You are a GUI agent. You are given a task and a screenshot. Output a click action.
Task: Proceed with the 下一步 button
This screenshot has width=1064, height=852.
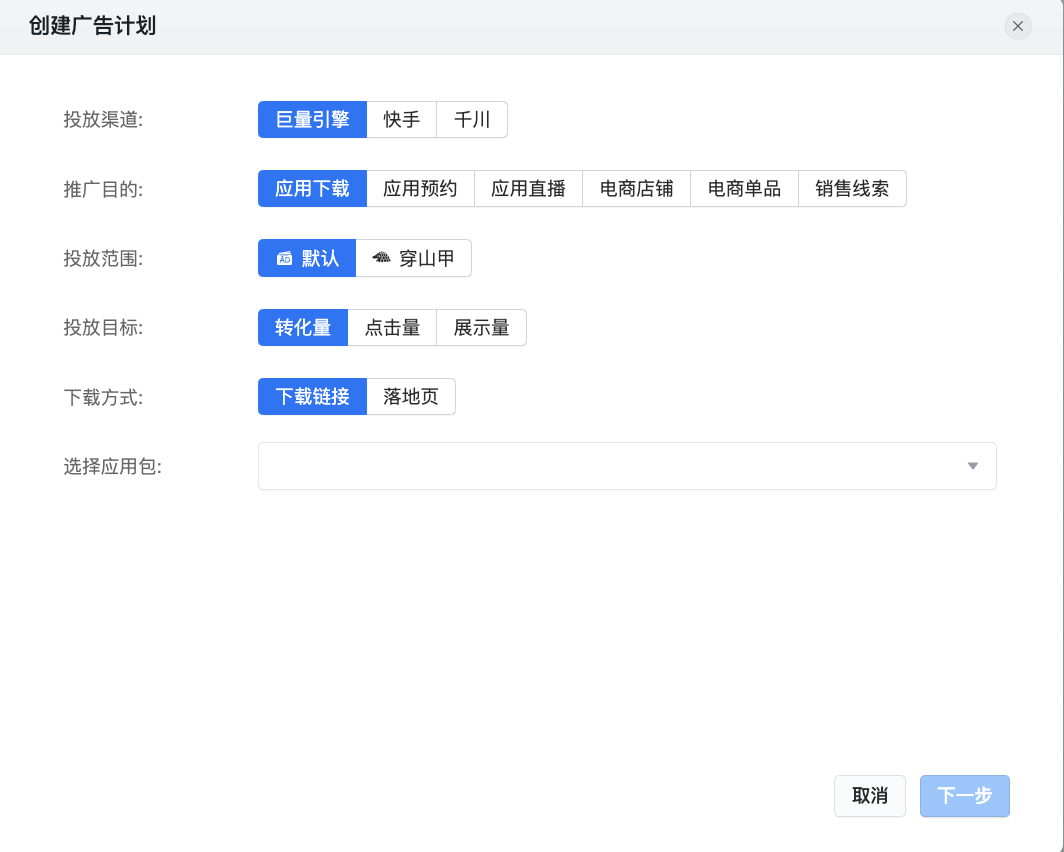click(964, 796)
